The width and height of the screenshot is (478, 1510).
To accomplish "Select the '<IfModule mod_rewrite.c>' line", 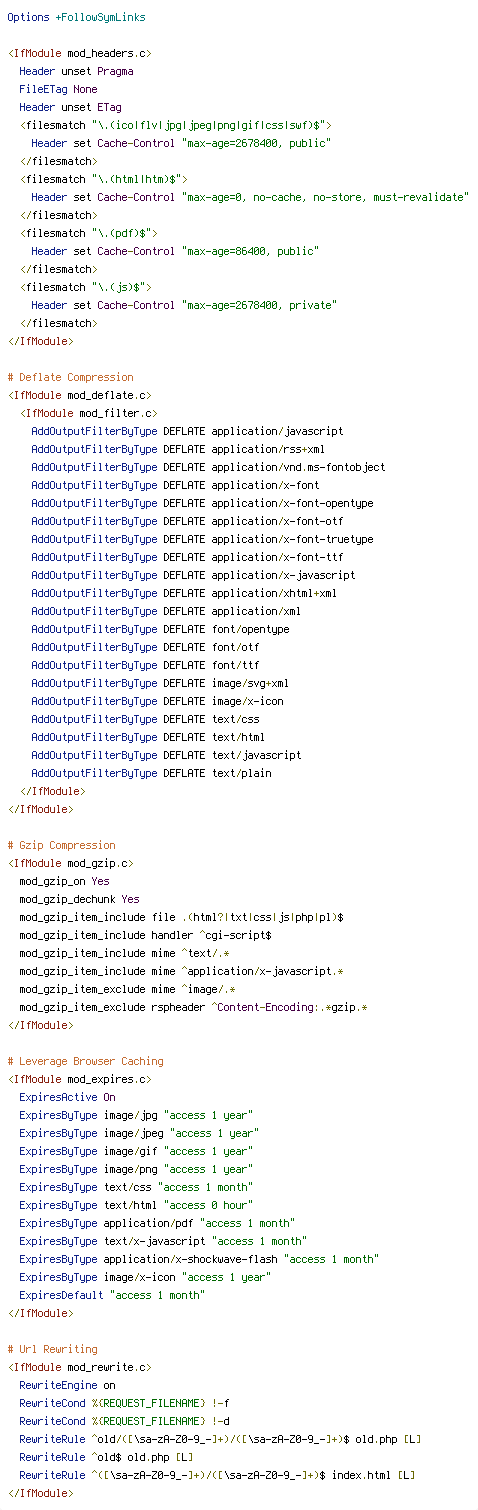I will click(x=79, y=1368).
